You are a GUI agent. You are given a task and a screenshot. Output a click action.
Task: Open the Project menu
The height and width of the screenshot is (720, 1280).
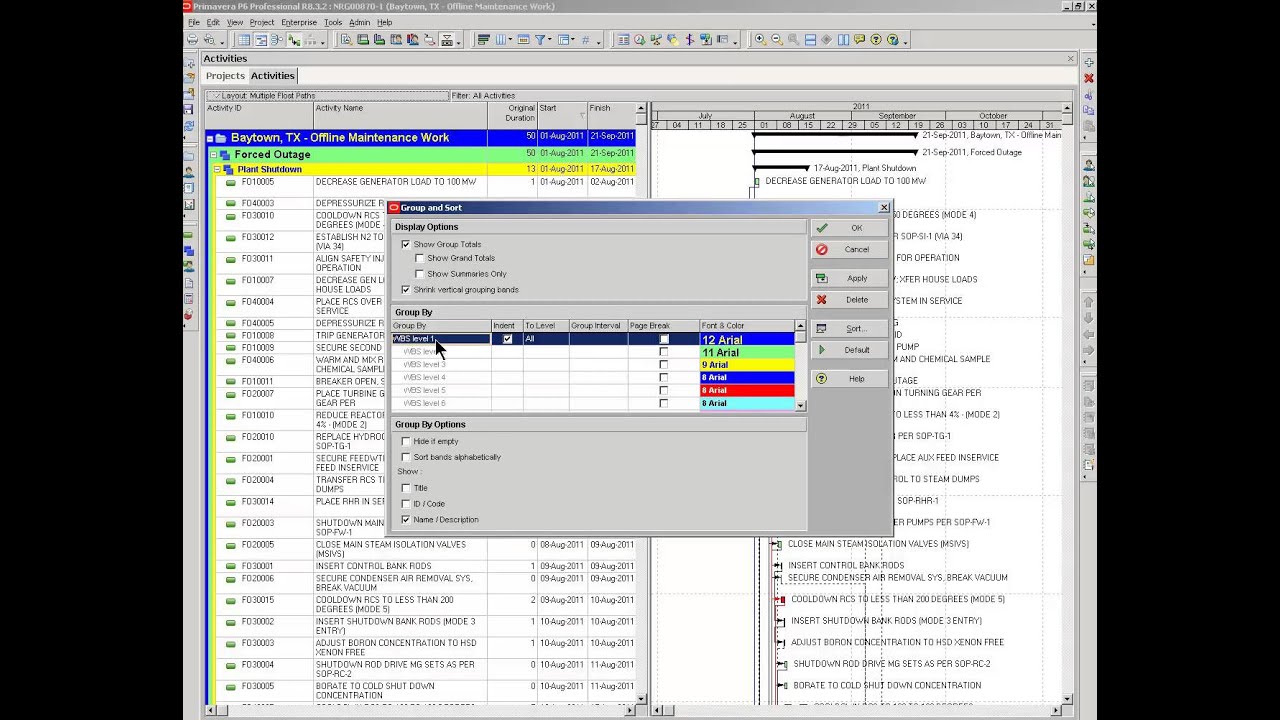click(262, 22)
